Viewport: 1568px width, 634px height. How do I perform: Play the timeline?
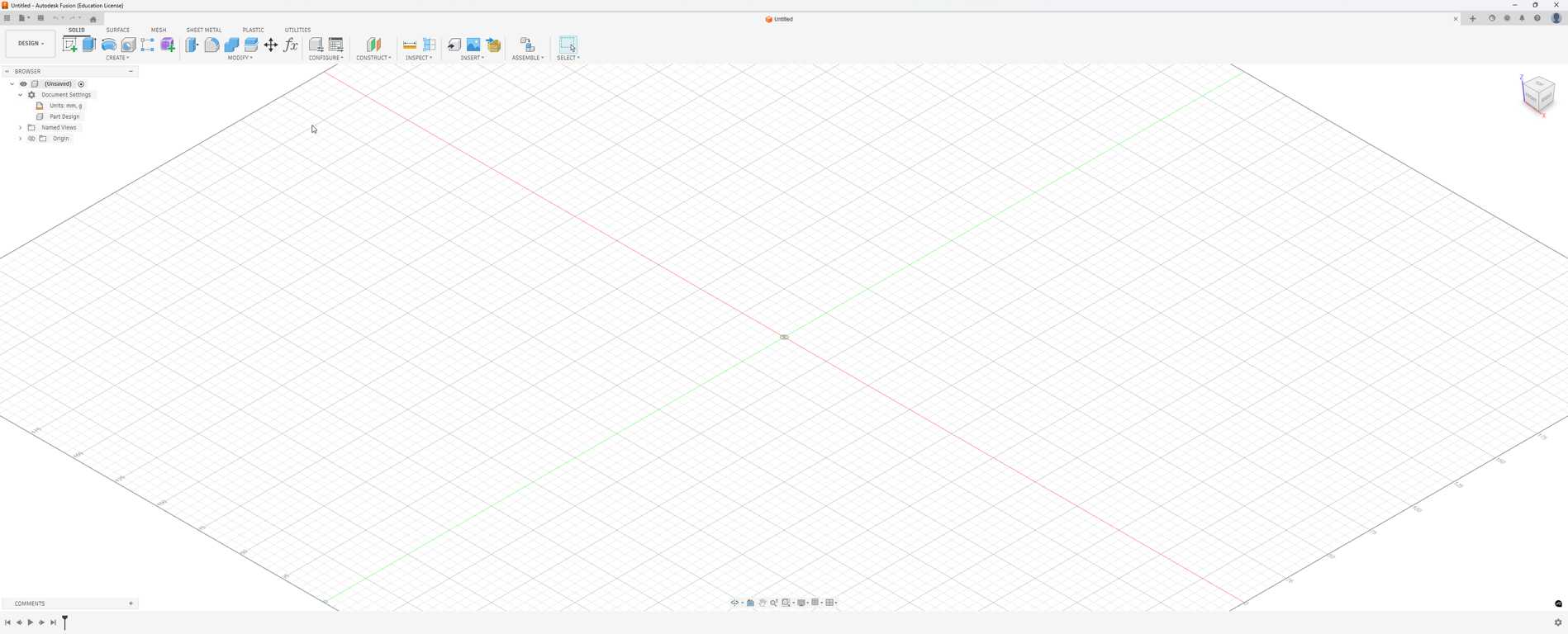(31, 622)
